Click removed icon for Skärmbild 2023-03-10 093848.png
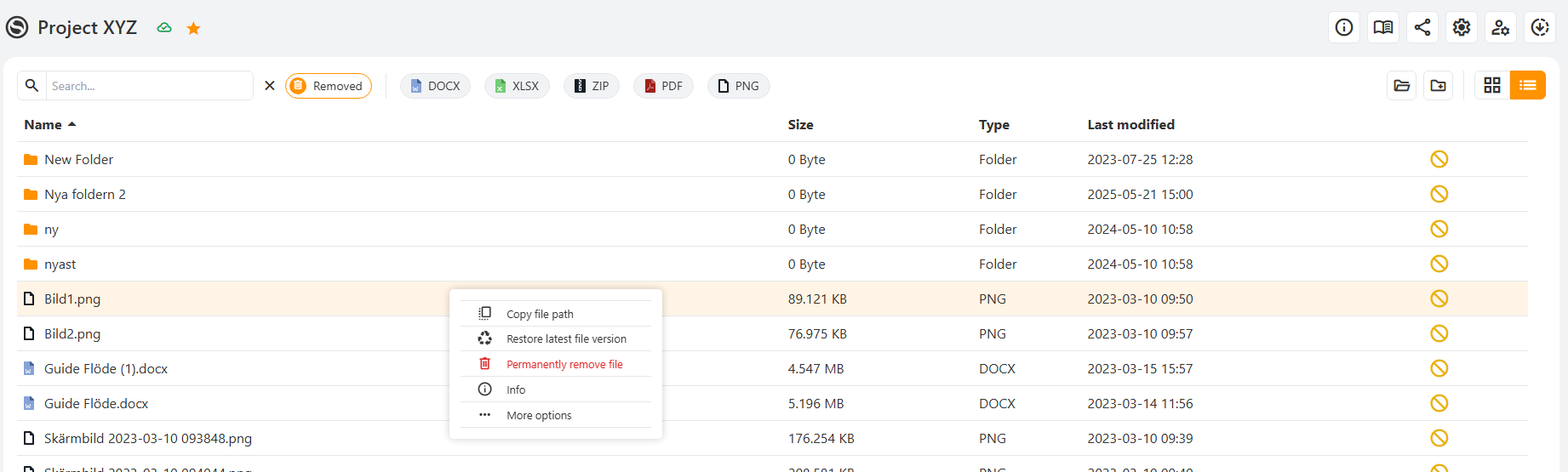 [1439, 438]
